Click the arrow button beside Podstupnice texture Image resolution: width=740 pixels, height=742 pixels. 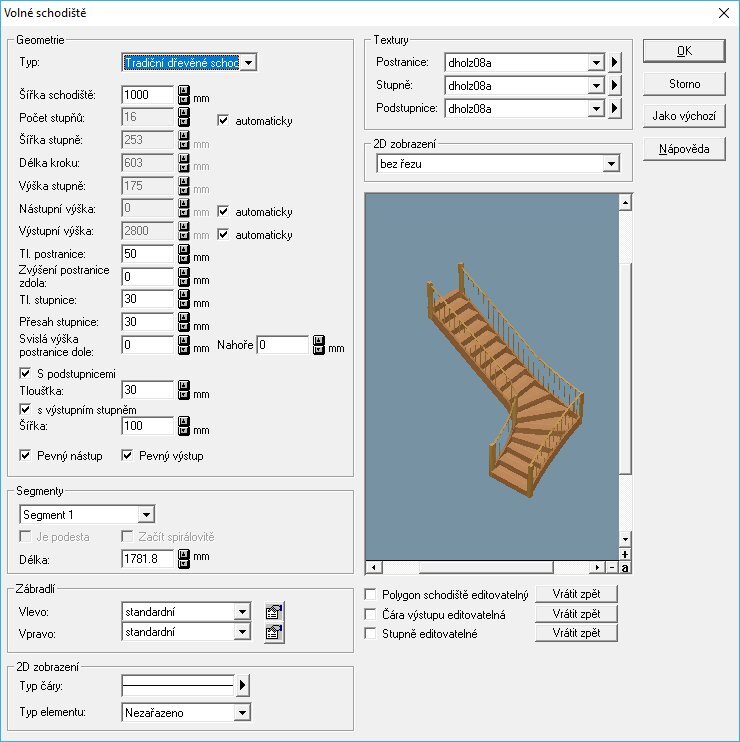click(615, 109)
